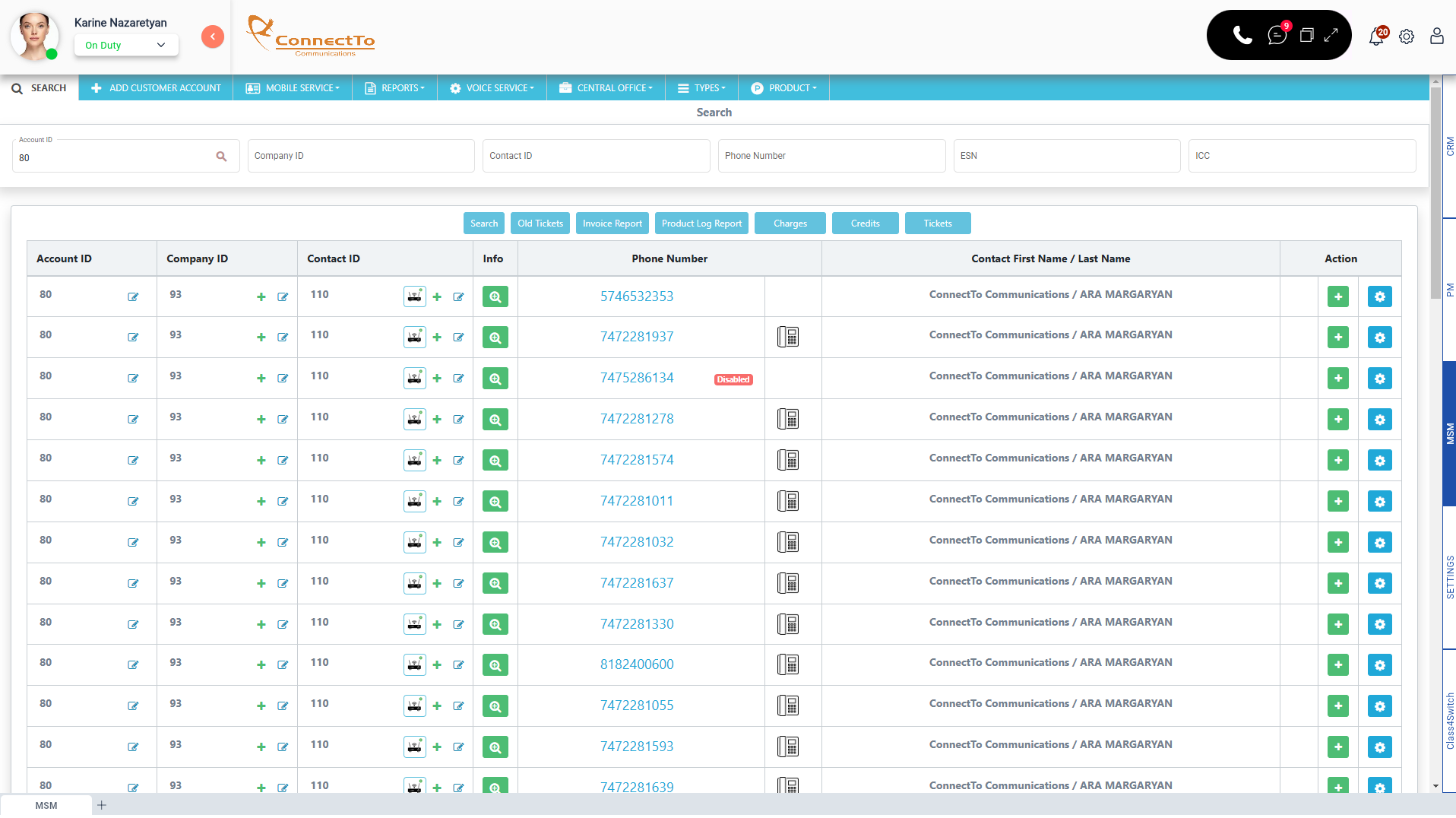This screenshot has width=1456, height=818.
Task: Click green plus action for 7475286134
Action: [1337, 379]
